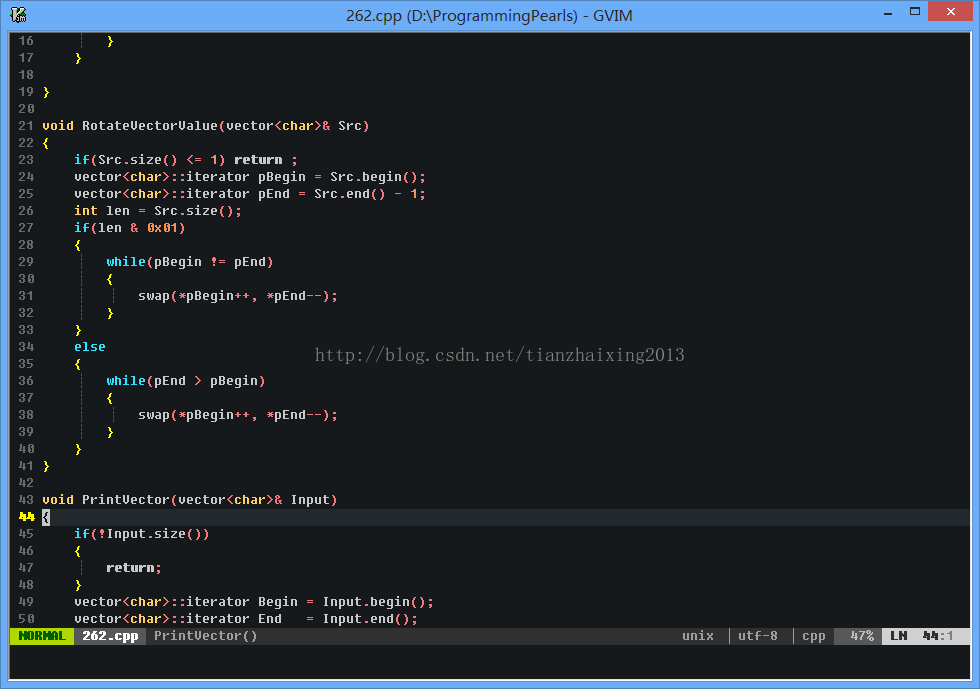Click closing brace on line 41
Screen dimensions: 980x689
[x=46, y=466]
